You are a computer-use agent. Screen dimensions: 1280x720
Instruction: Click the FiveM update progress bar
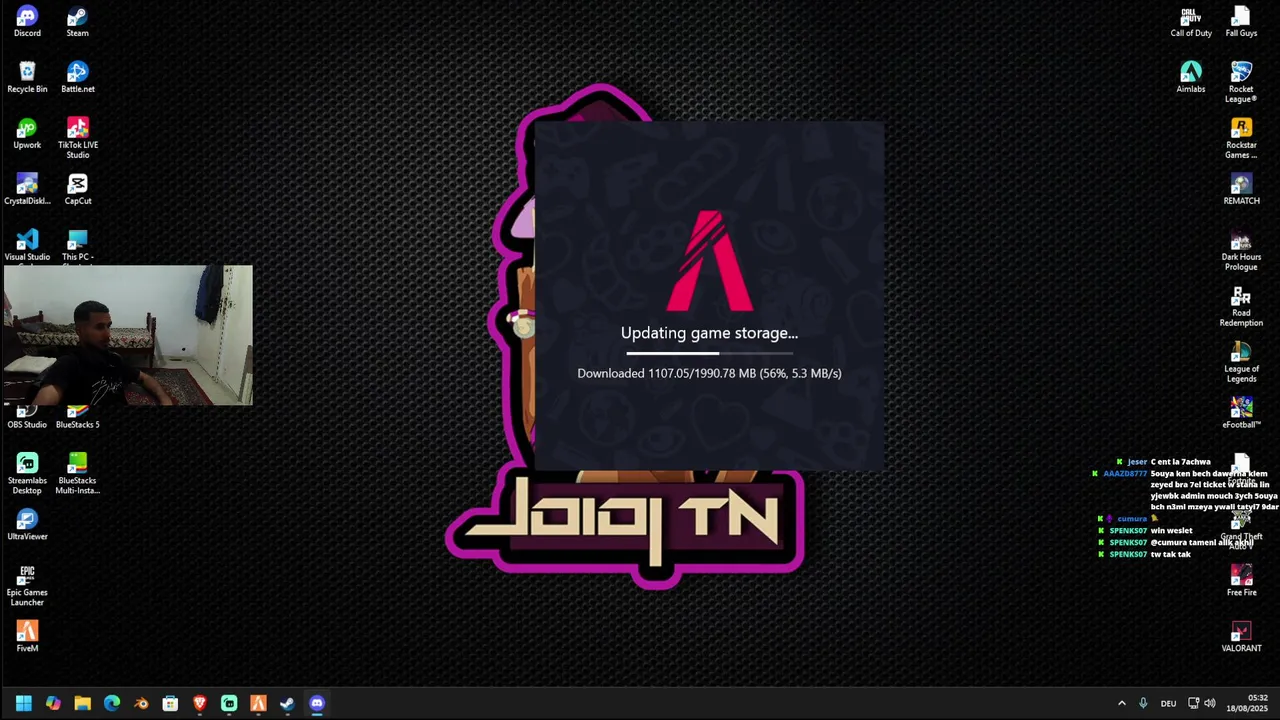(709, 353)
